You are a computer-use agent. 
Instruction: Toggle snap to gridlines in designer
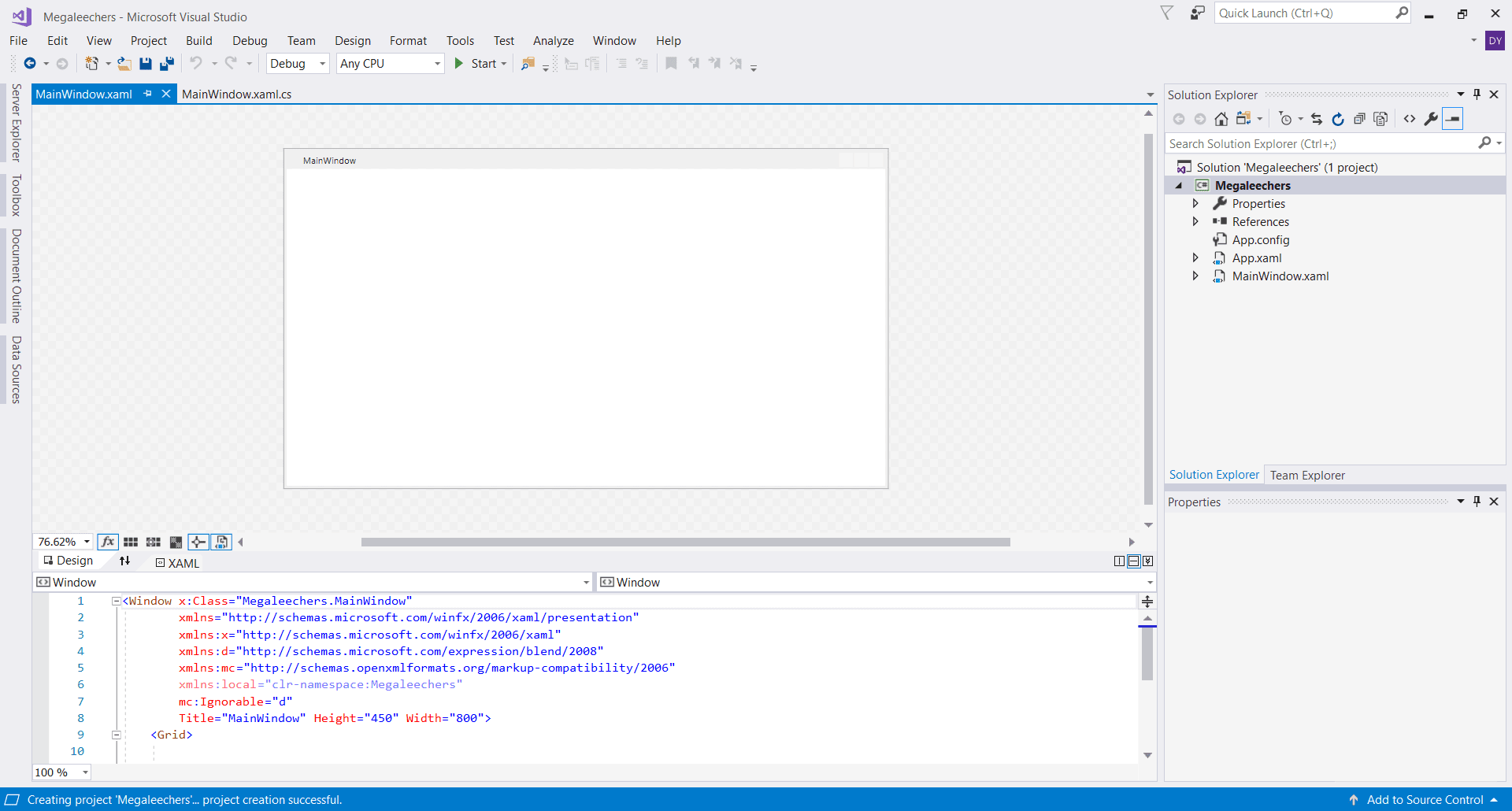click(x=154, y=542)
